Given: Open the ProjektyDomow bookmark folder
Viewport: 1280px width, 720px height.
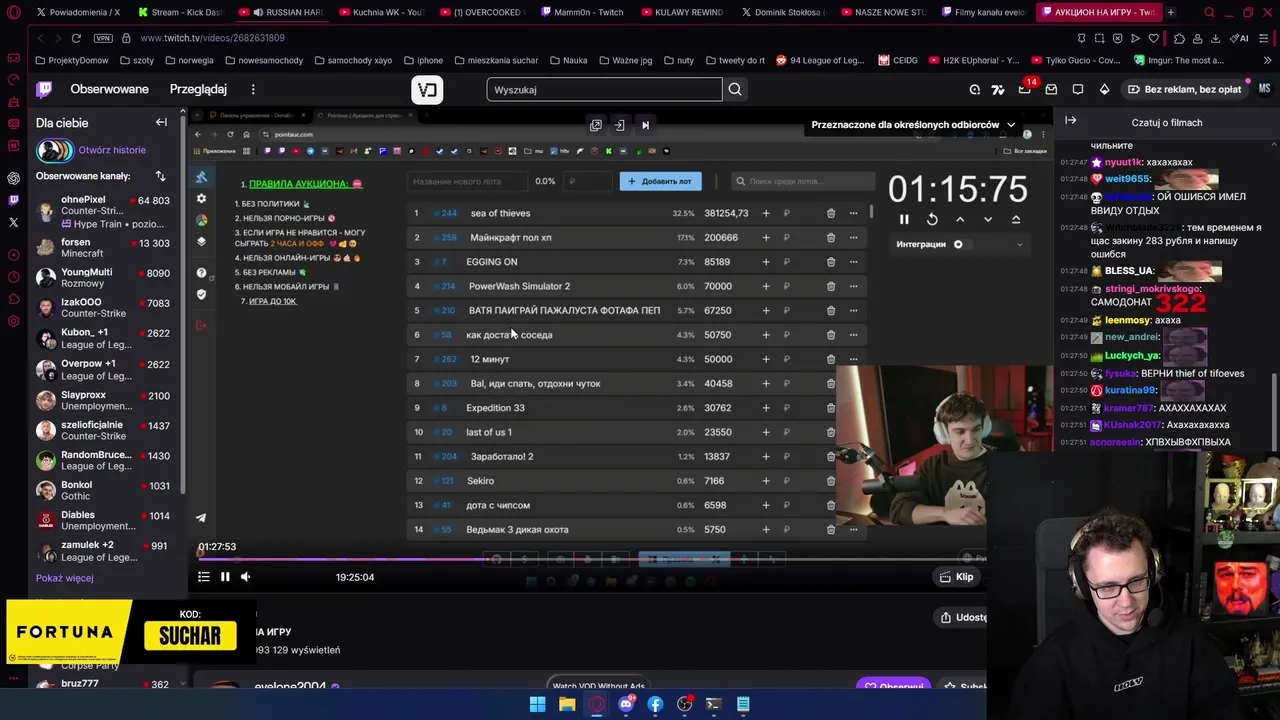Looking at the screenshot, I should point(72,60).
